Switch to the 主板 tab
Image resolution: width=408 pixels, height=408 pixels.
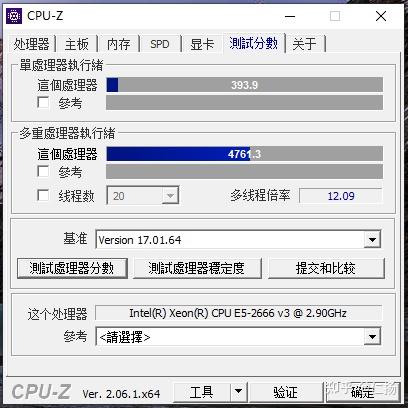pos(77,44)
